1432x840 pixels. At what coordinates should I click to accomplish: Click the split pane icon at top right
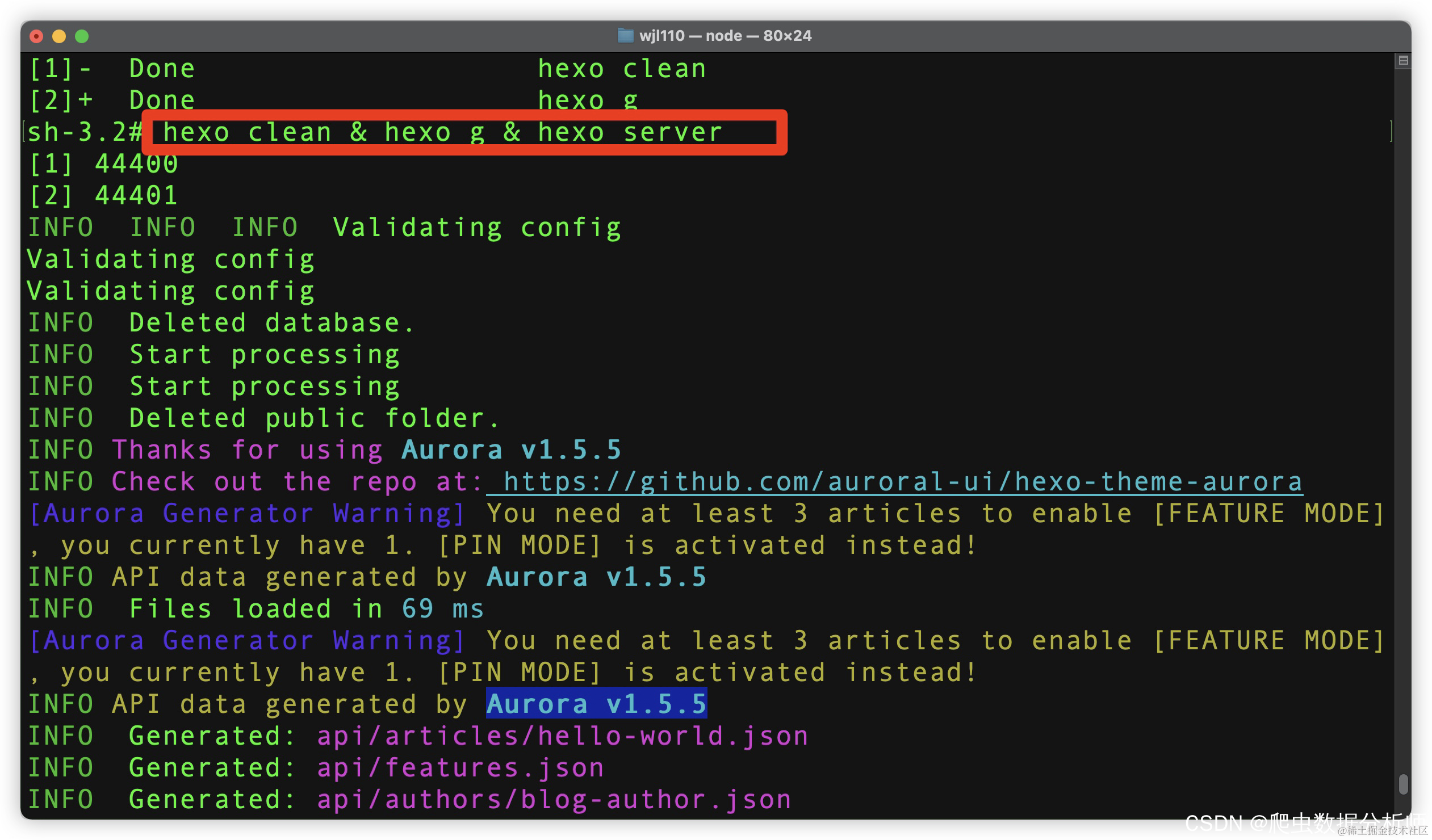(1402, 61)
